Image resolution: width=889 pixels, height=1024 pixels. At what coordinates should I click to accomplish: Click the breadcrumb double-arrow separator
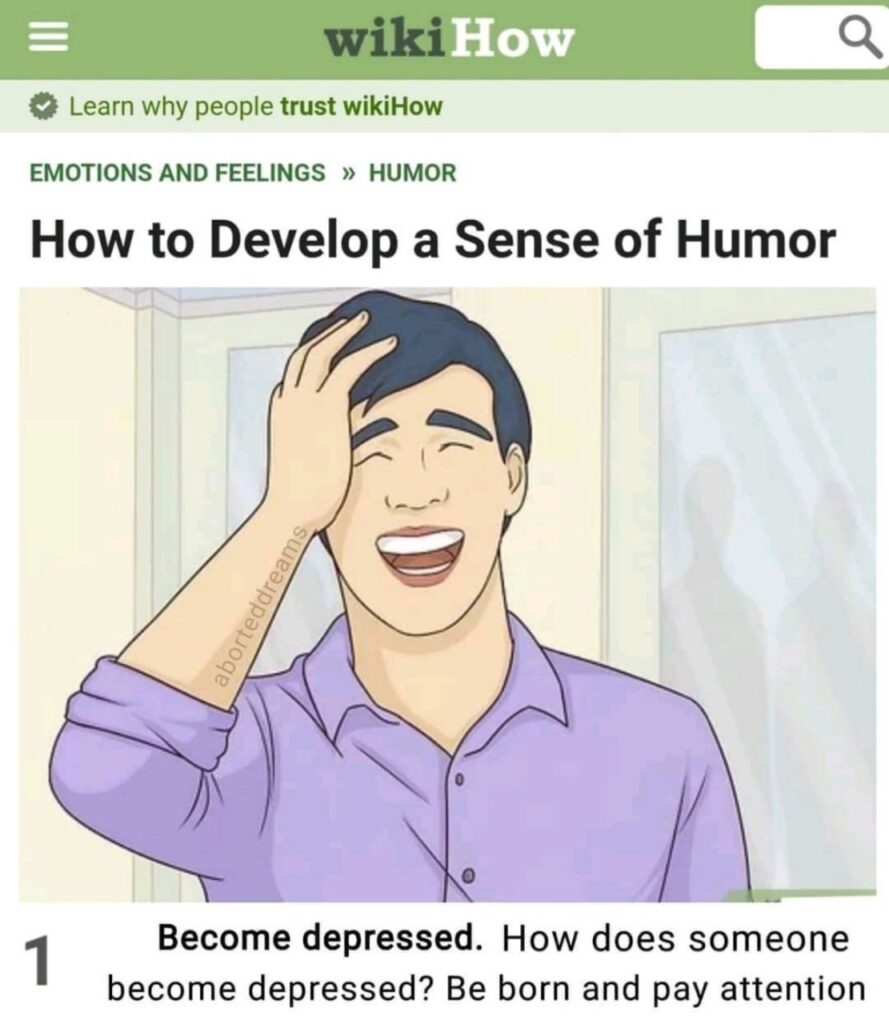348,173
